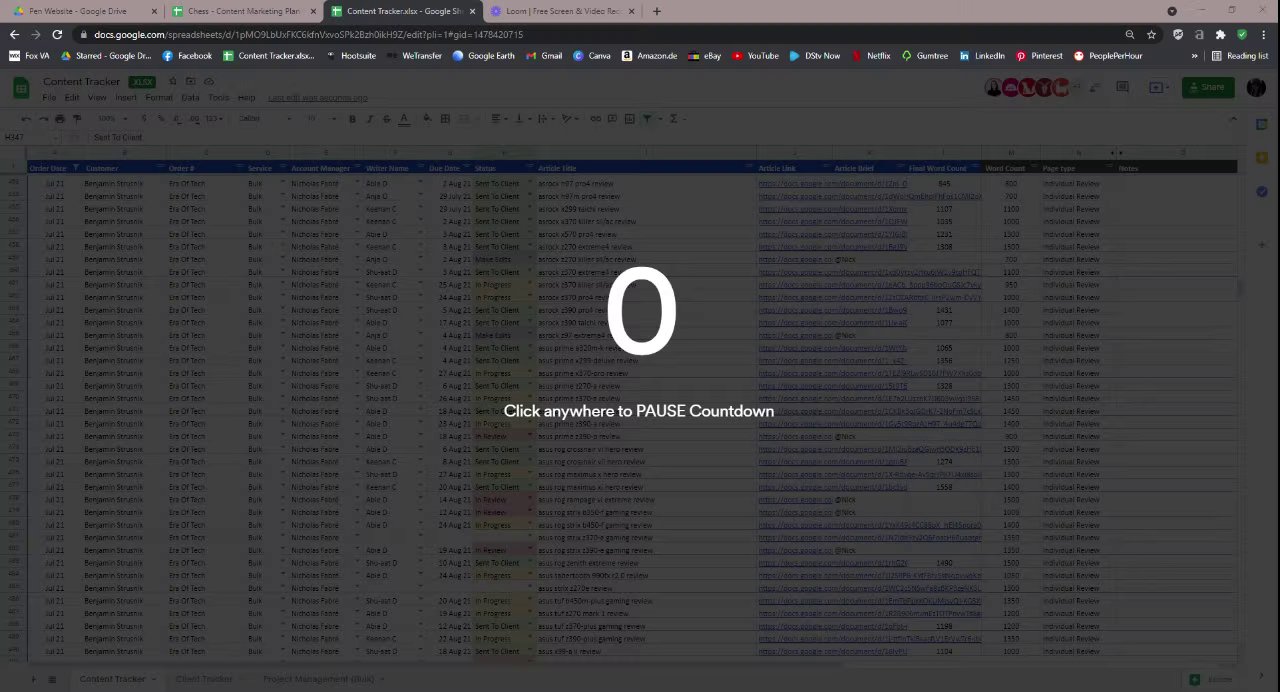
Task: Open the YouTube bookmark
Action: (x=755, y=56)
